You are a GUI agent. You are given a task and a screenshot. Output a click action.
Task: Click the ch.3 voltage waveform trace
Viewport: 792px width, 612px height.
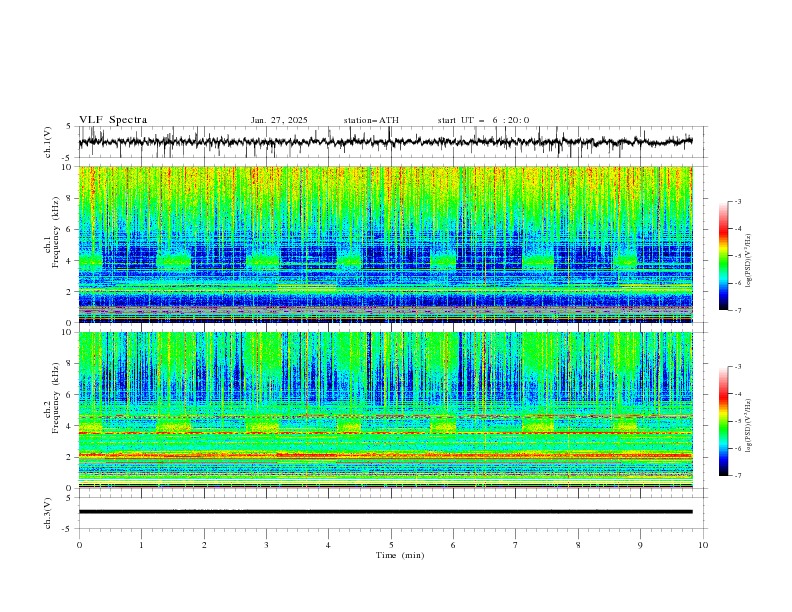coord(385,512)
